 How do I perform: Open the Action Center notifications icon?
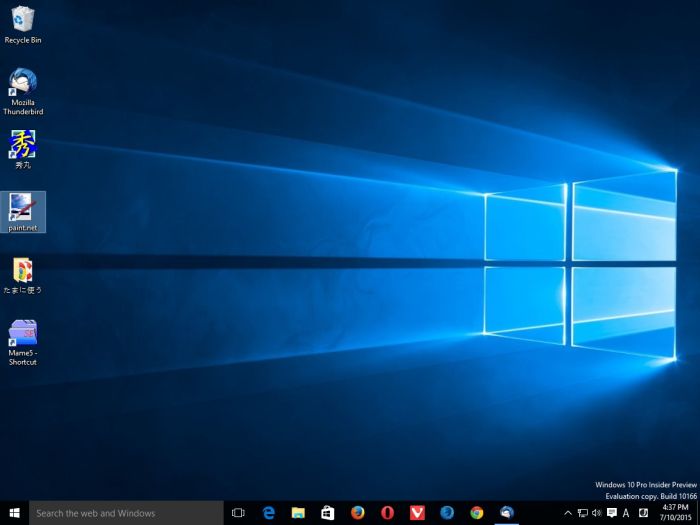tap(611, 513)
